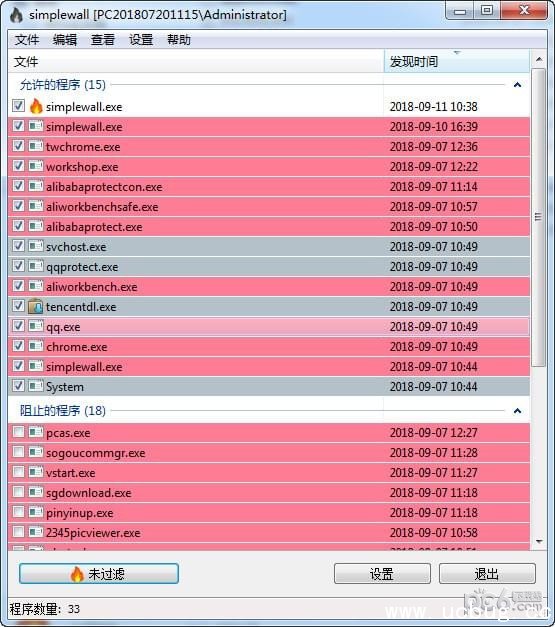Click the flame icon beside the first simplewall.exe
Image resolution: width=555 pixels, height=627 pixels.
pyautogui.click(x=36, y=106)
